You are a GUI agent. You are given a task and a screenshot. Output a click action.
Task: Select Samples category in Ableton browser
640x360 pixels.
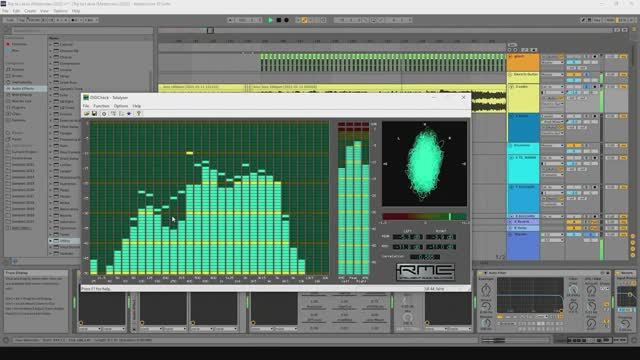pyautogui.click(x=18, y=120)
